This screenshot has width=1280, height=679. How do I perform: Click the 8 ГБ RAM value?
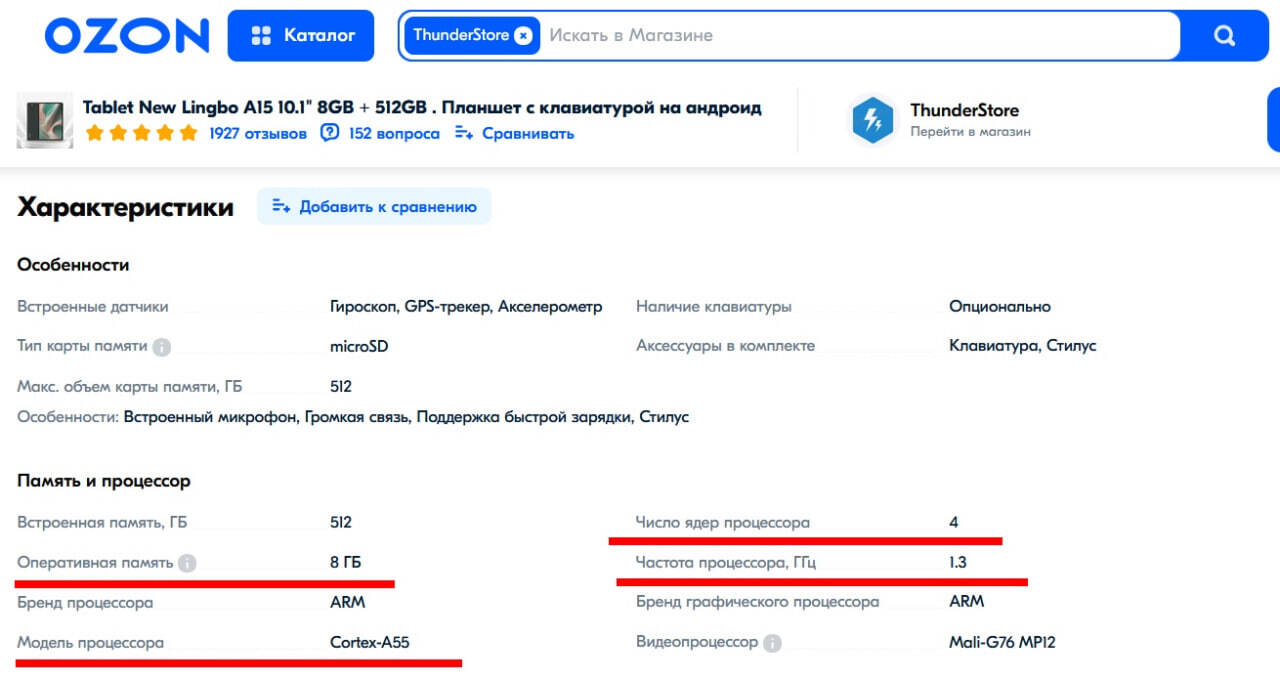coord(346,563)
